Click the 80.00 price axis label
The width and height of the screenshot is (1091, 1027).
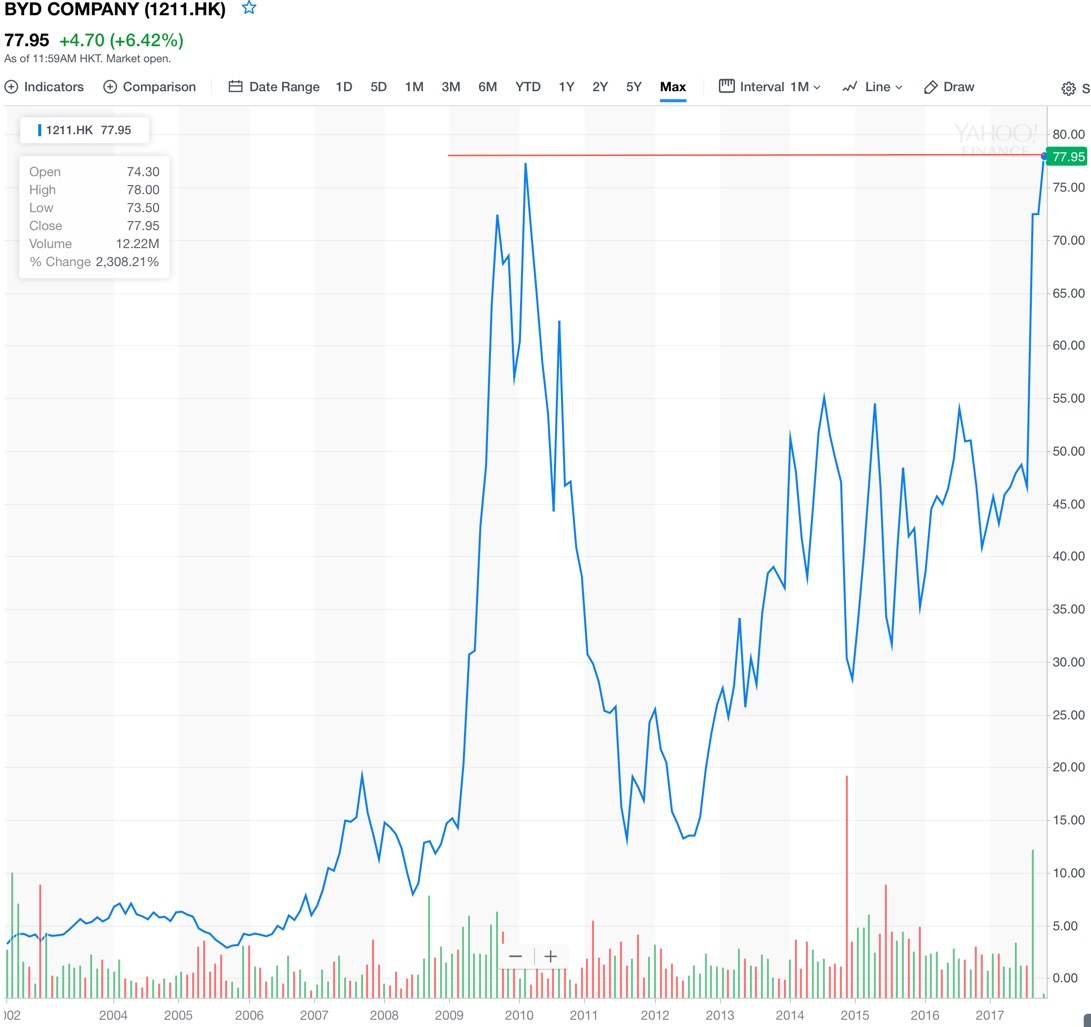click(x=1069, y=134)
